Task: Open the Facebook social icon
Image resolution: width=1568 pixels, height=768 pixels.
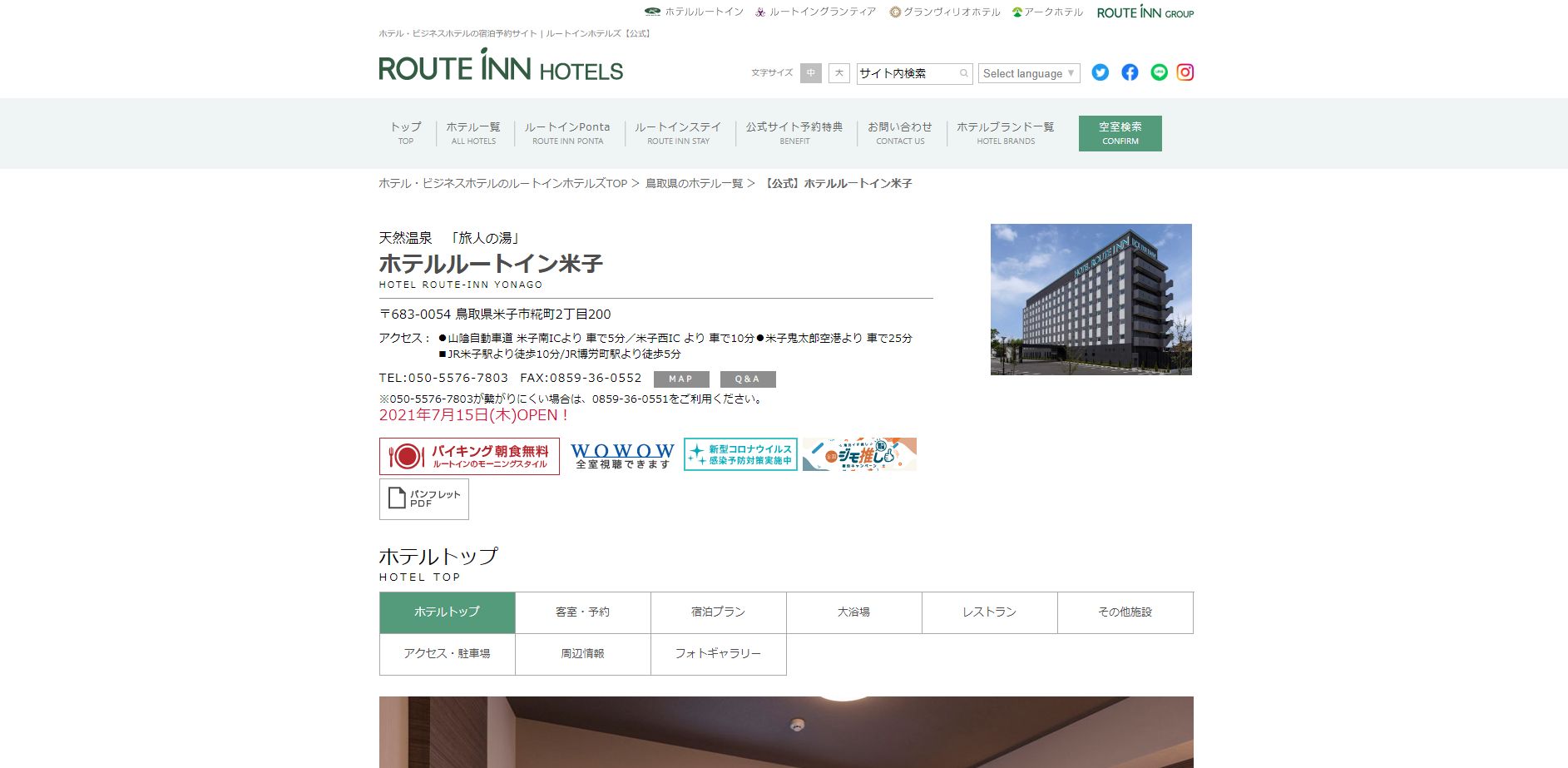Action: pyautogui.click(x=1130, y=72)
